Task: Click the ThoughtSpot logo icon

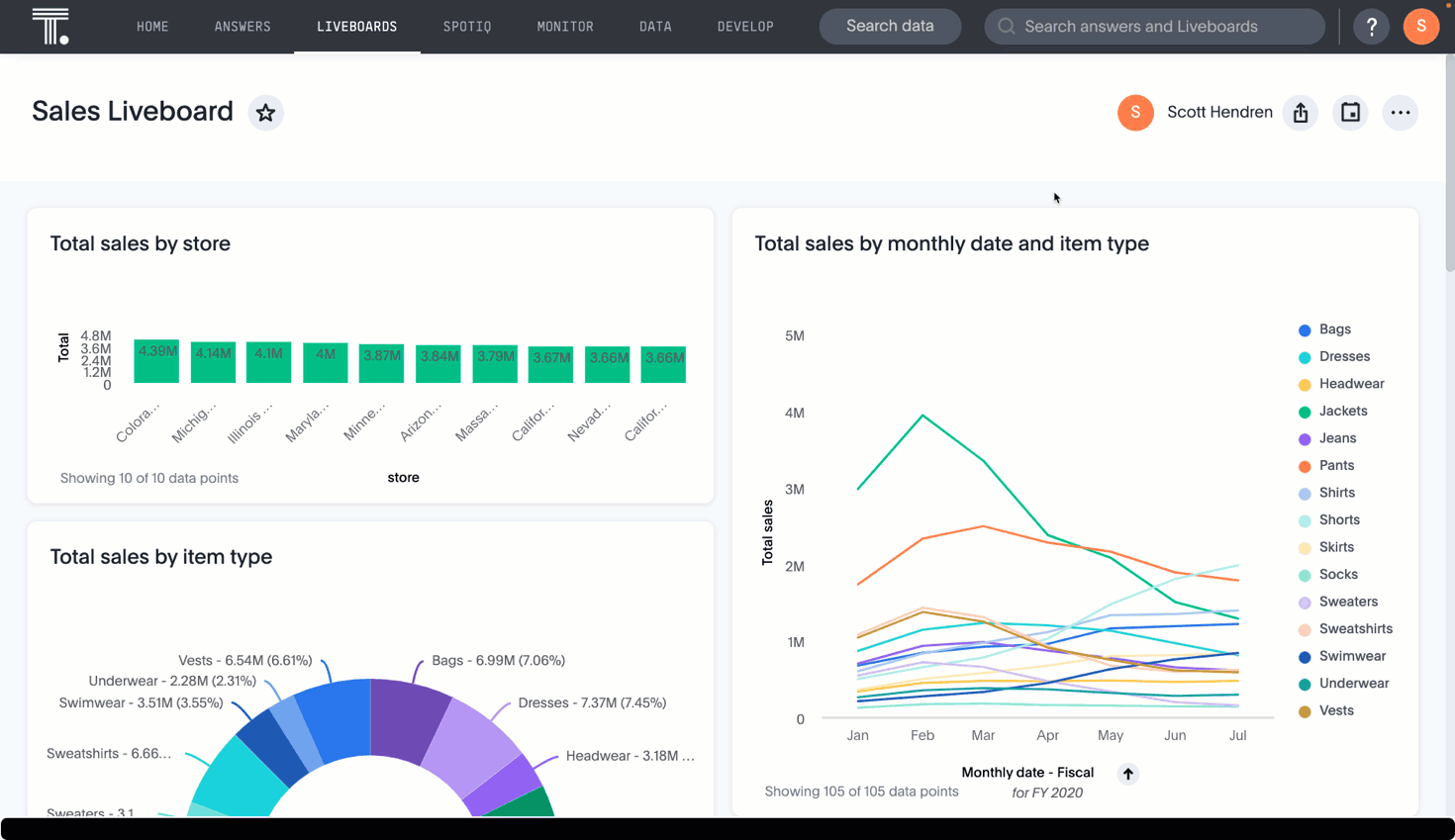Action: 49,26
